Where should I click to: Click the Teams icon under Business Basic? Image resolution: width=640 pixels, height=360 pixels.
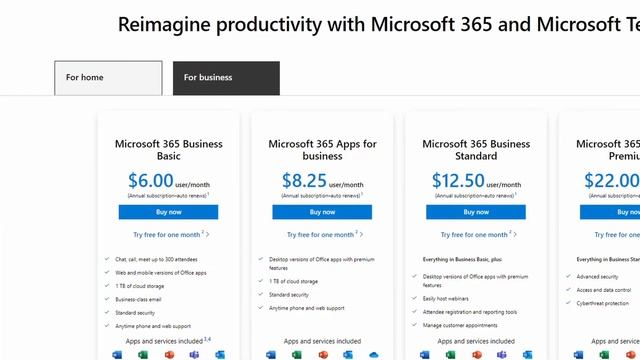click(194, 355)
